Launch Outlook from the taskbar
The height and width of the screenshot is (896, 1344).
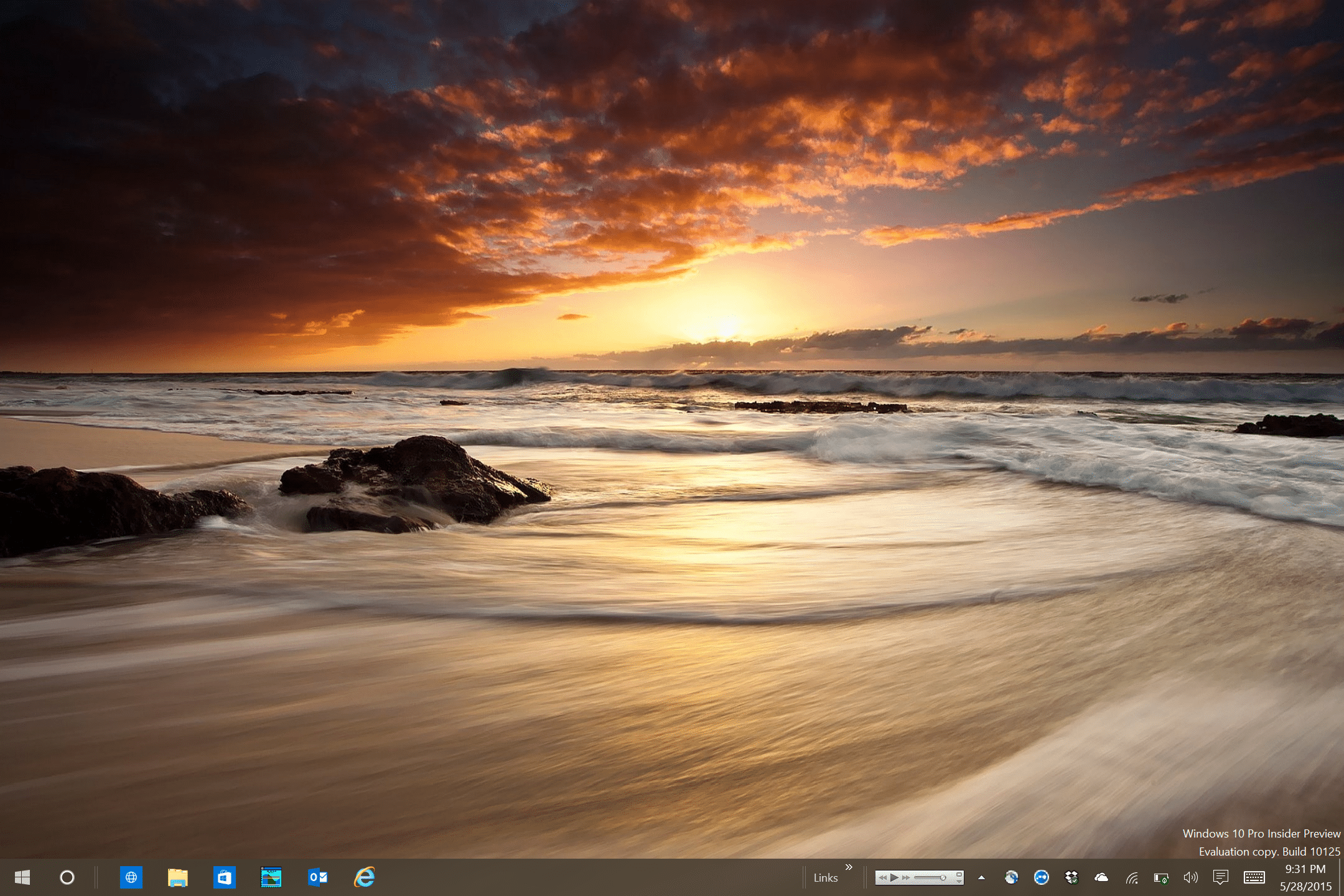point(318,877)
